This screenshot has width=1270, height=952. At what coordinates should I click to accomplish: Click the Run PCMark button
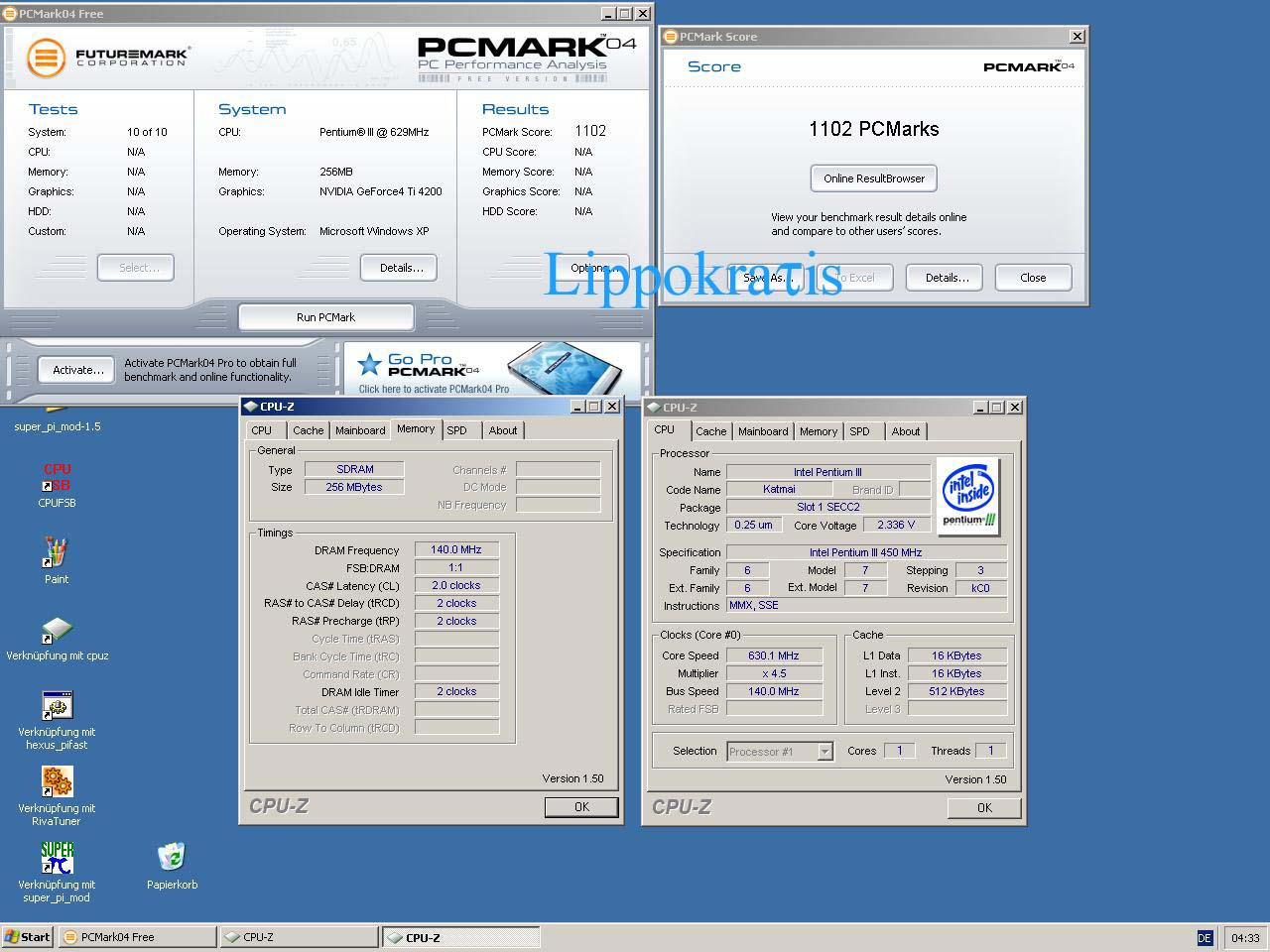(325, 317)
